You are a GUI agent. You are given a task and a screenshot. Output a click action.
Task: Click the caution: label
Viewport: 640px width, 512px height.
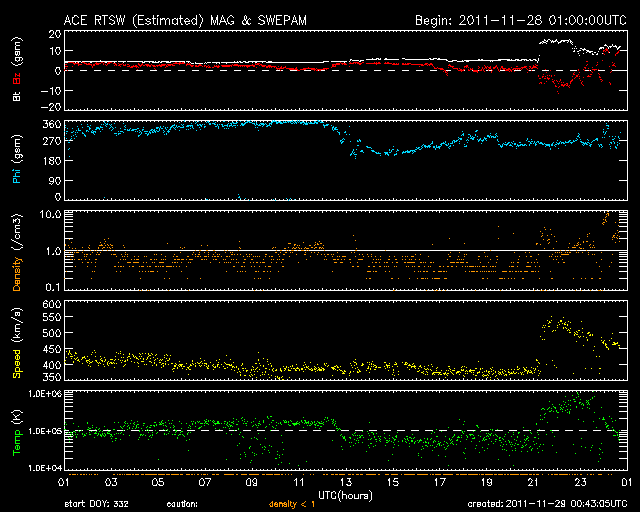coord(182,504)
